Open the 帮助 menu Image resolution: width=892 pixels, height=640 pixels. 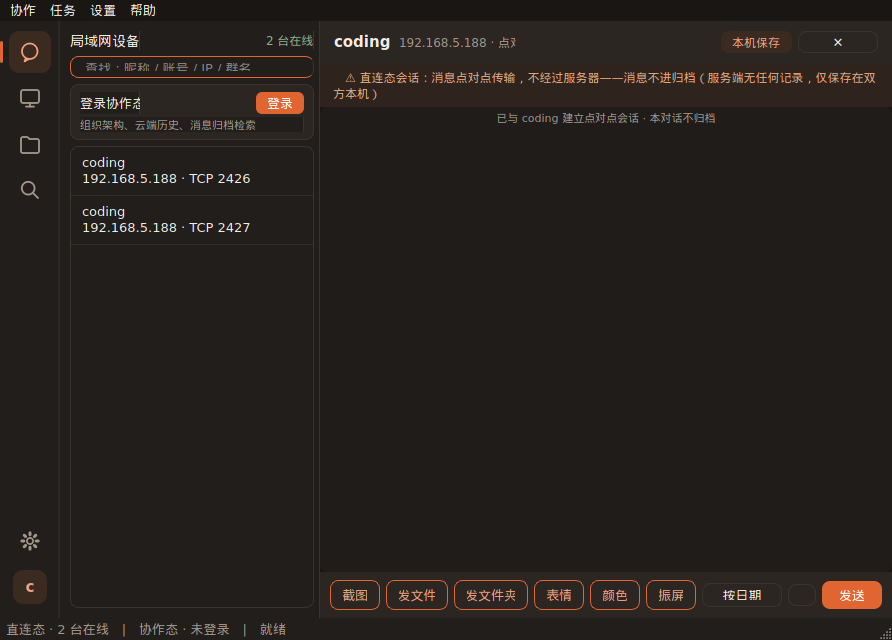(x=143, y=10)
